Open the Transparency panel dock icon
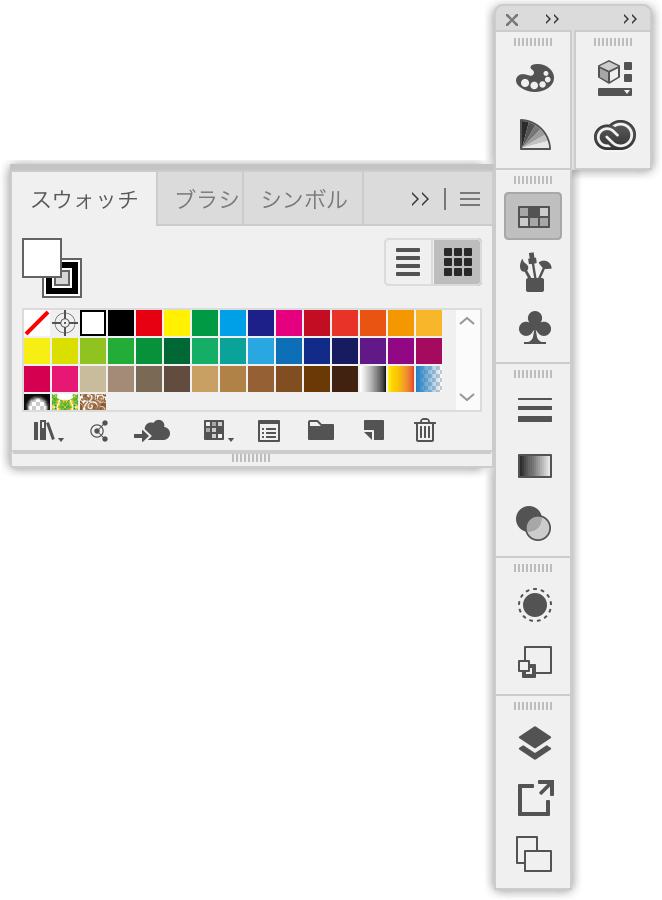This screenshot has width=662, height=900. (x=534, y=522)
